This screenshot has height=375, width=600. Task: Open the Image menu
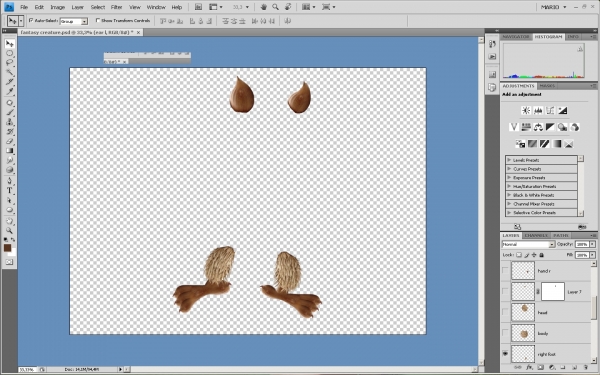(57, 7)
